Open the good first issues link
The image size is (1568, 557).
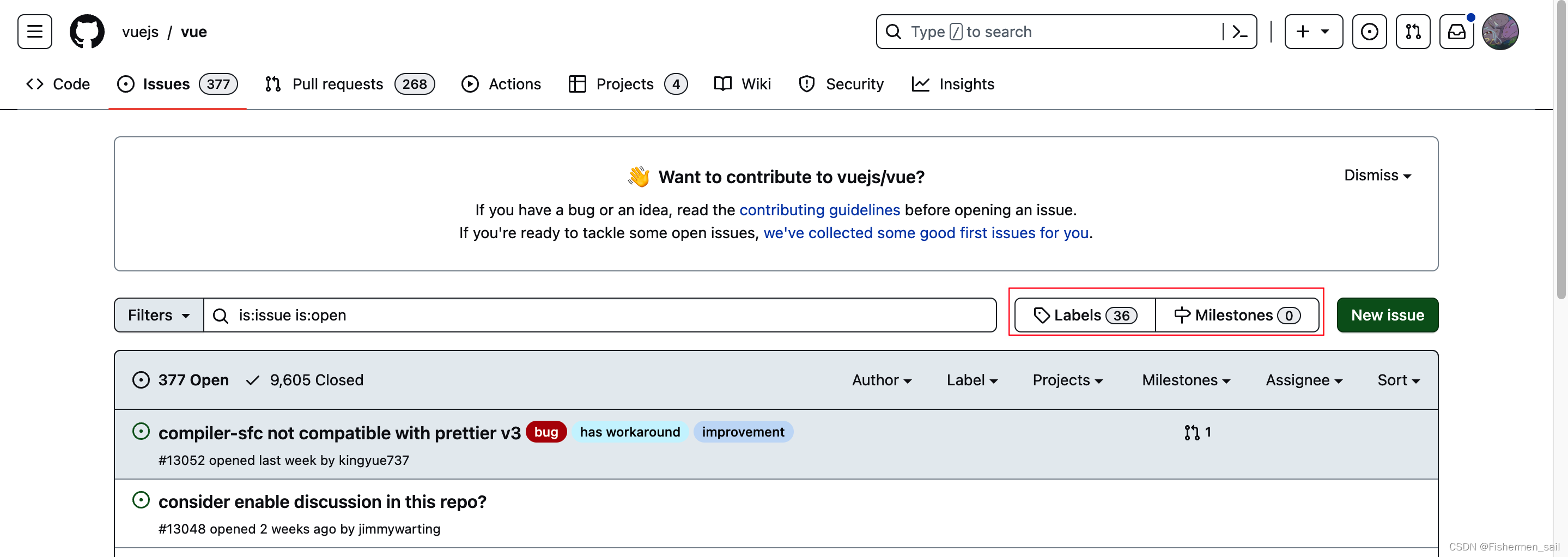[x=926, y=233]
